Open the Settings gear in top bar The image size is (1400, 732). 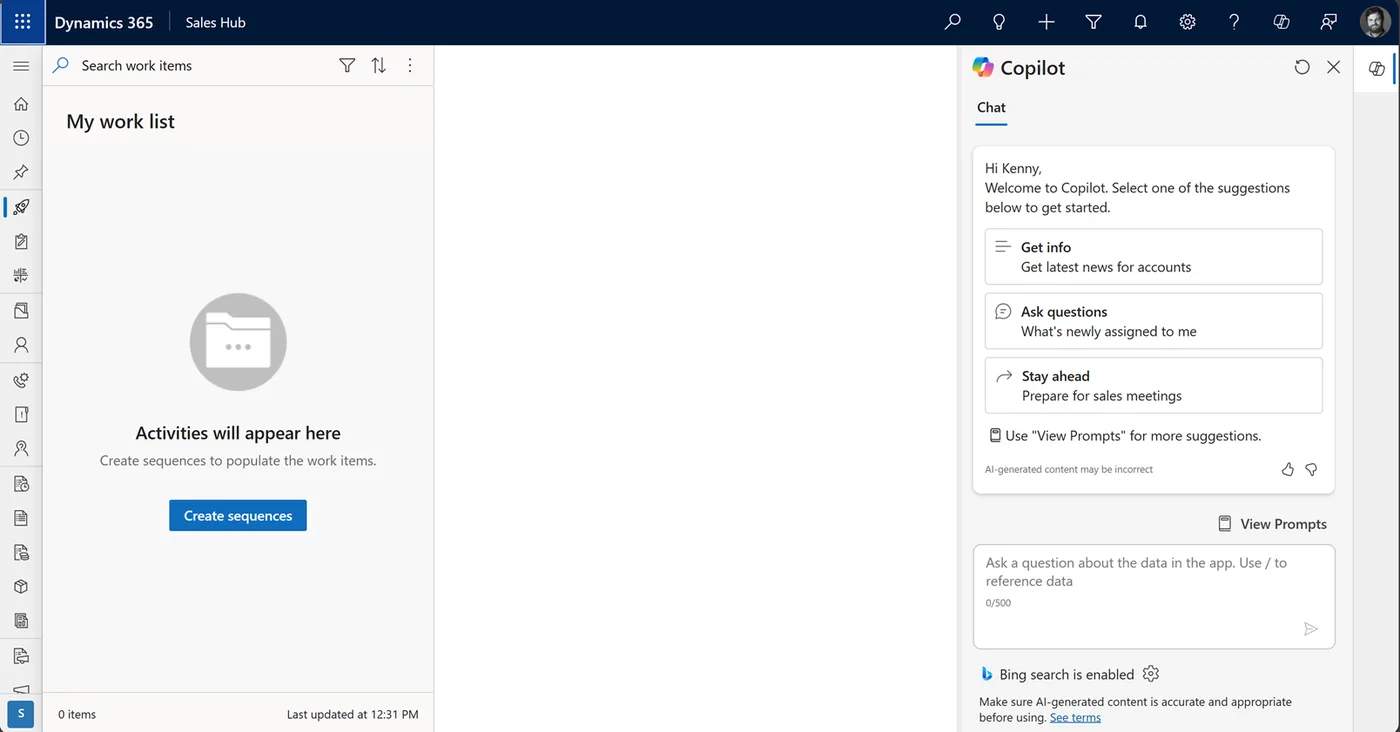tap(1187, 22)
